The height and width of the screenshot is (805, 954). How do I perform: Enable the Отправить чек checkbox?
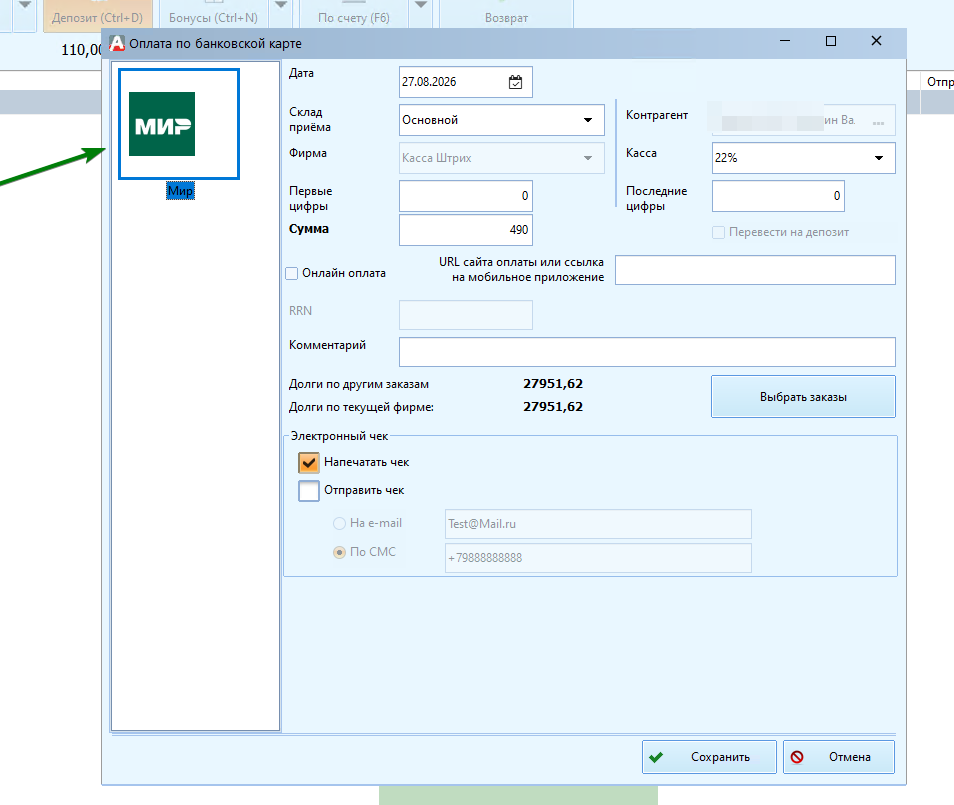(308, 490)
